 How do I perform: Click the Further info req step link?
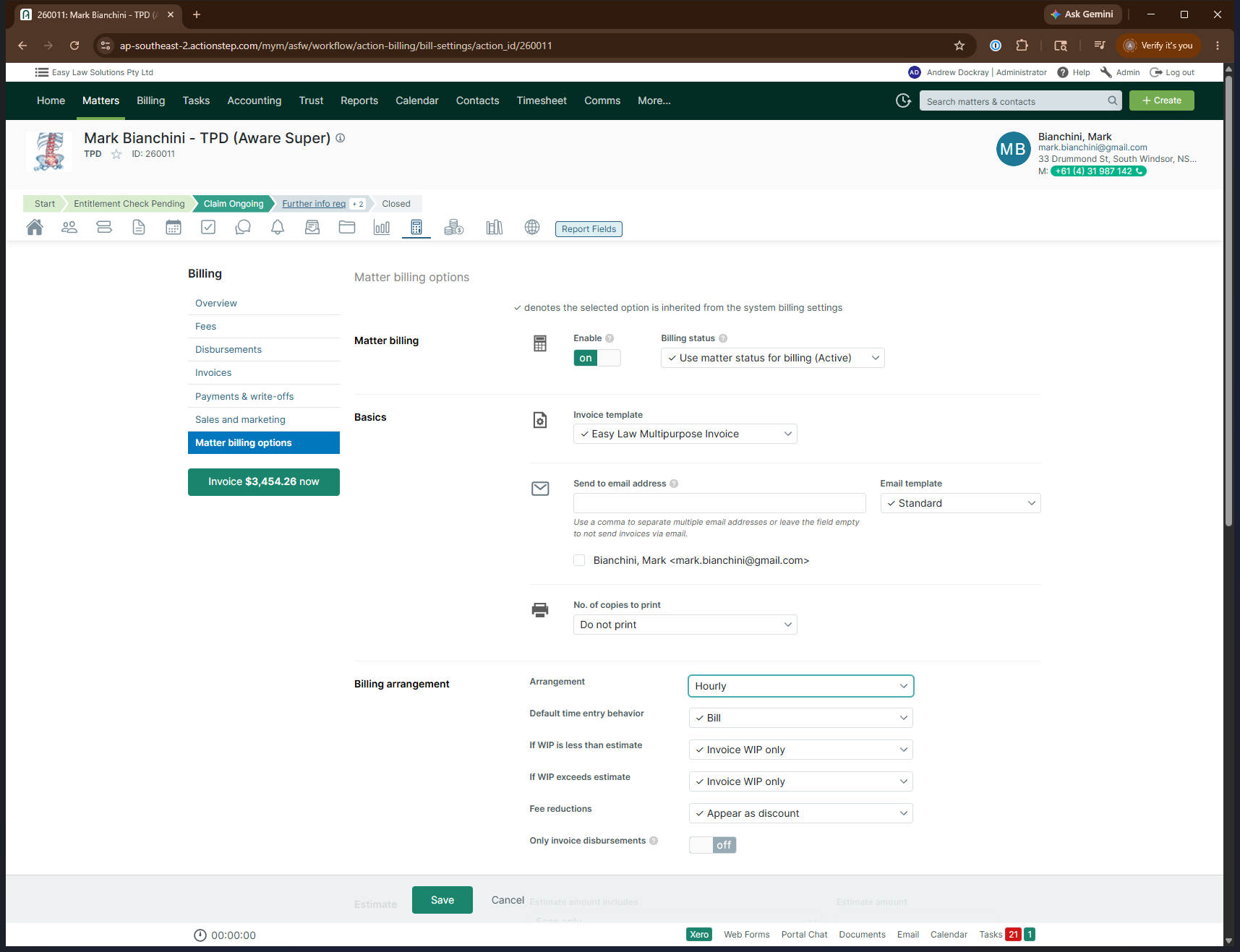314,204
